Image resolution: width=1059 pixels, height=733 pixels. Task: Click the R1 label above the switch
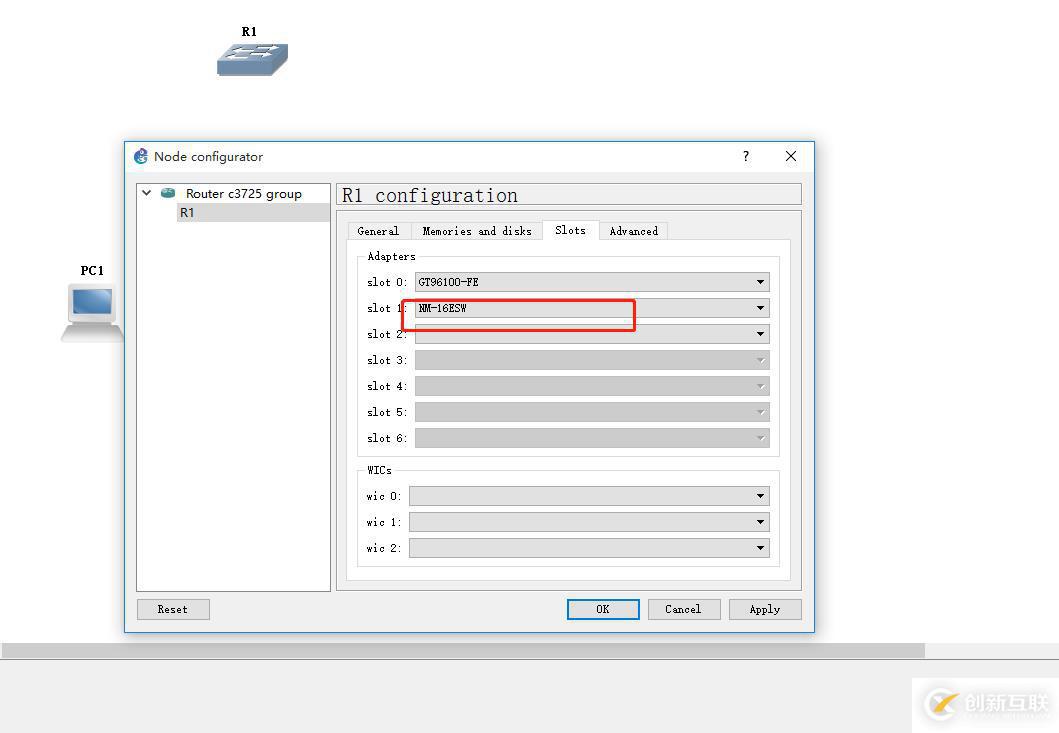point(249,31)
